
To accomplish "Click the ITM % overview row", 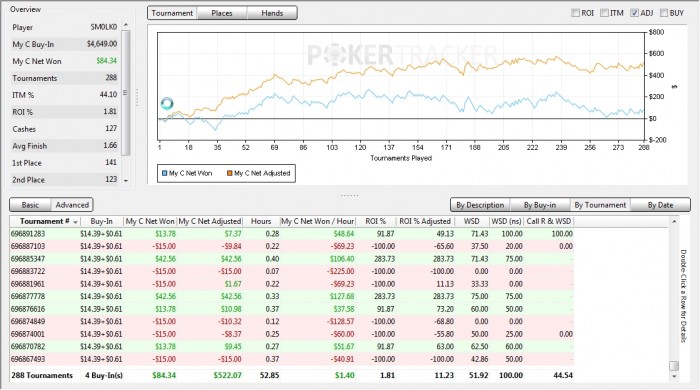I will tap(65, 95).
